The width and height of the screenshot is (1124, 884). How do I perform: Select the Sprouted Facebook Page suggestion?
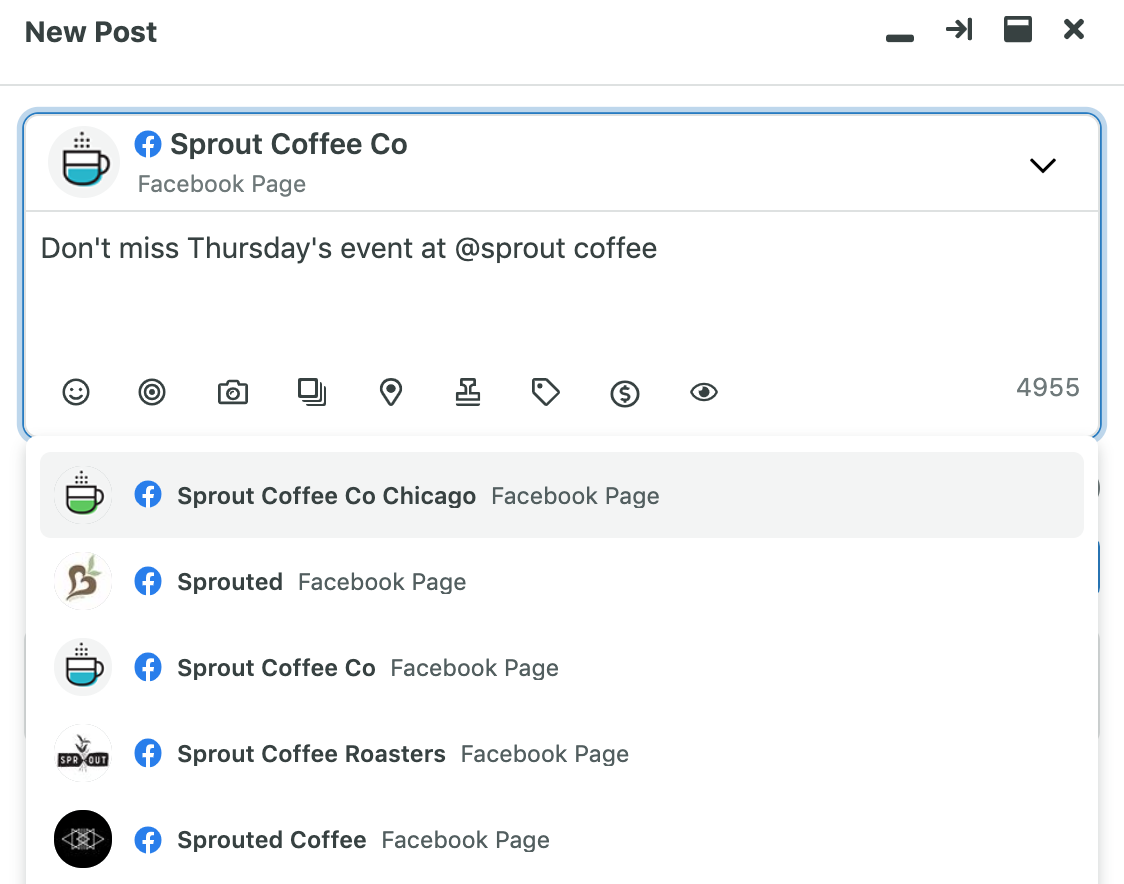562,581
